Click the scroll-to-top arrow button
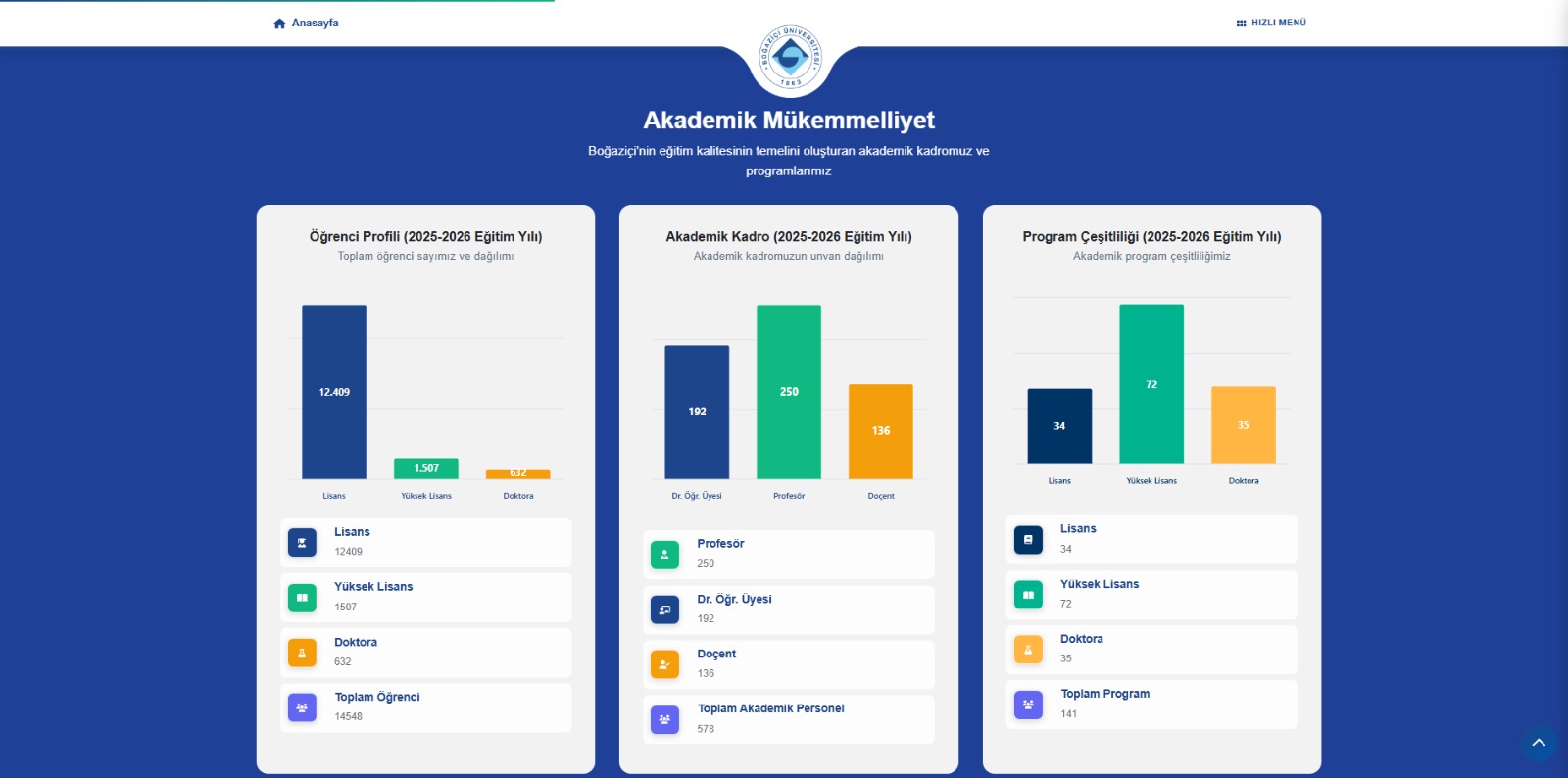Viewport: 1568px width, 778px height. point(1539,743)
